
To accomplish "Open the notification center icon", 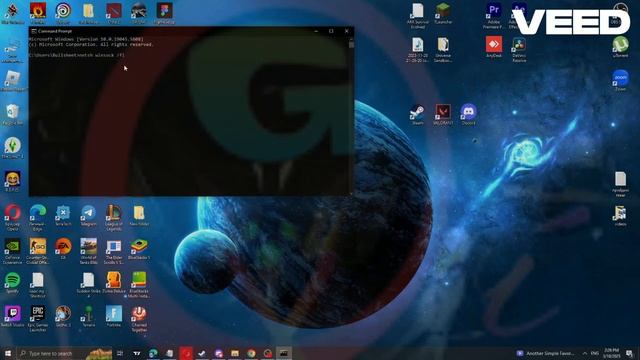I will point(629,353).
